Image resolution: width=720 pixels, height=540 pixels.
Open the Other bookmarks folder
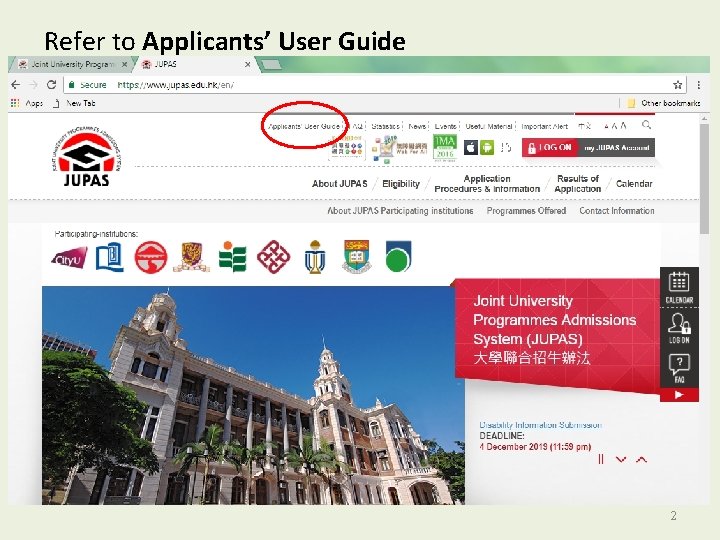click(664, 103)
